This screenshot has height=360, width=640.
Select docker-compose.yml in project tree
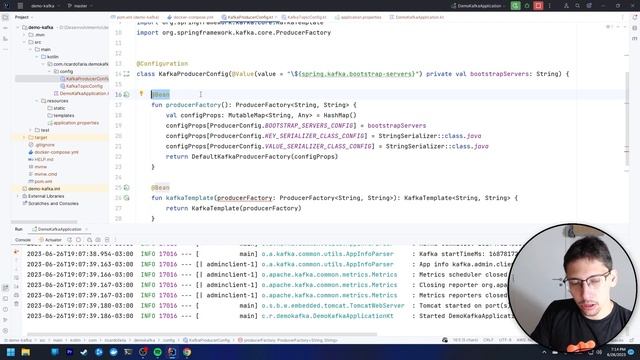pyautogui.click(x=53, y=152)
